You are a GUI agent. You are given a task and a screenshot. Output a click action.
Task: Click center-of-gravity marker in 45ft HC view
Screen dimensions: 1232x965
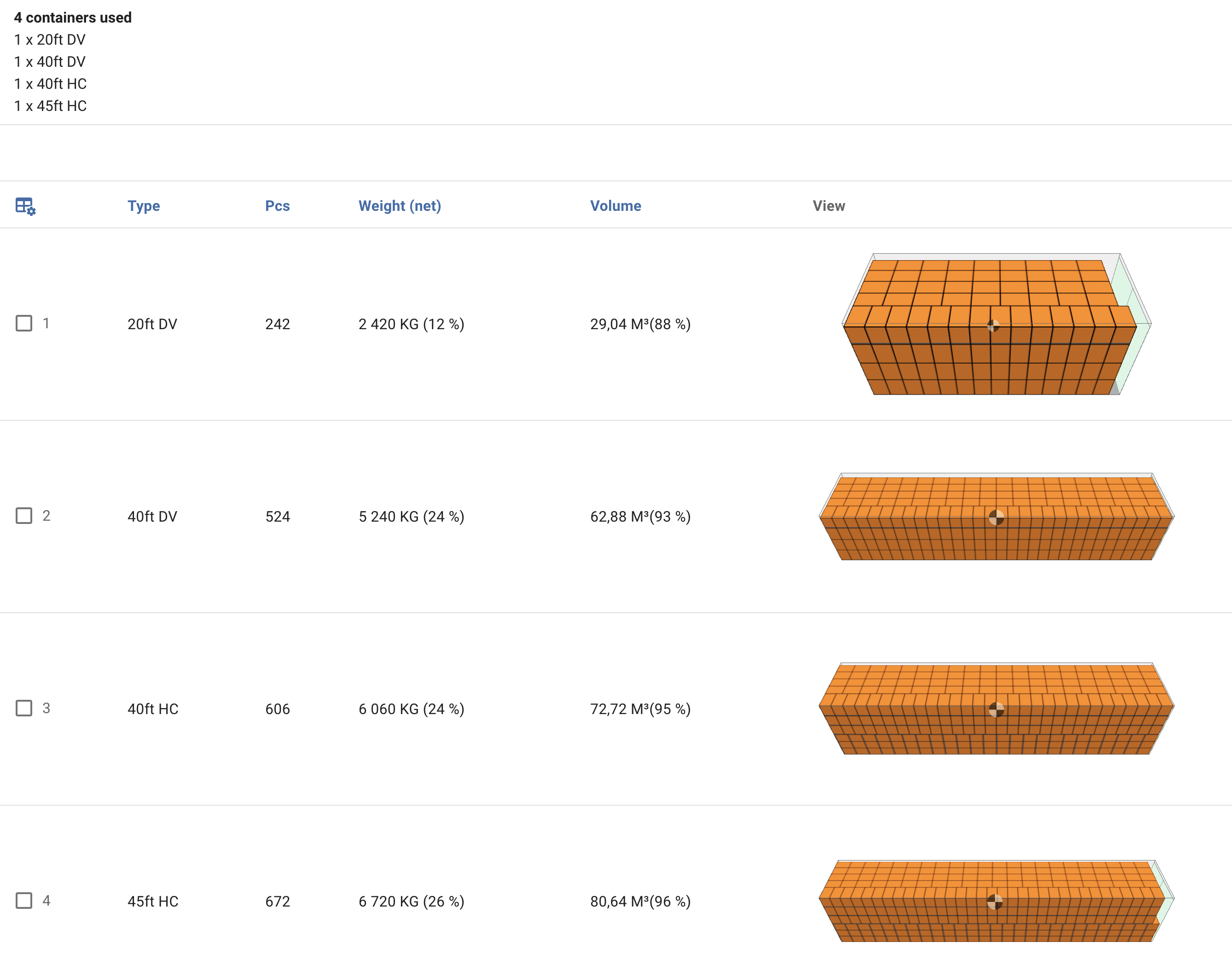point(995,902)
